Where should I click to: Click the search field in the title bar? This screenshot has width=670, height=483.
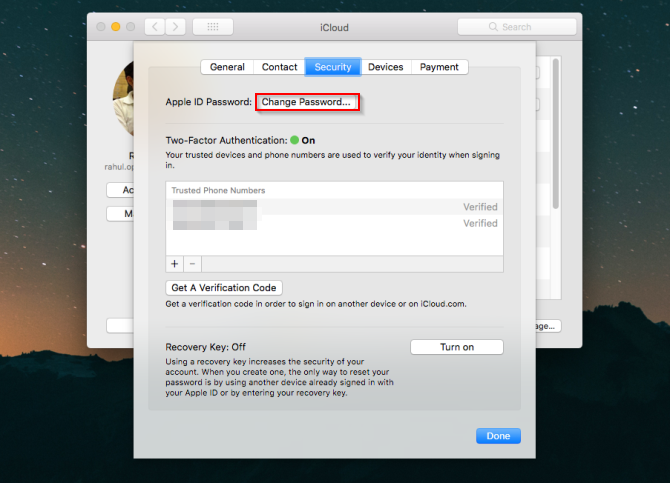[518, 27]
